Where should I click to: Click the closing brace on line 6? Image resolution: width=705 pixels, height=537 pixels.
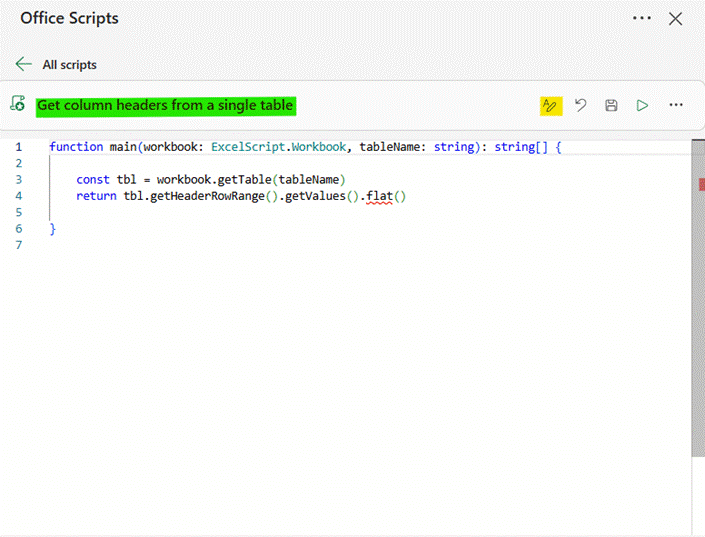(x=53, y=229)
